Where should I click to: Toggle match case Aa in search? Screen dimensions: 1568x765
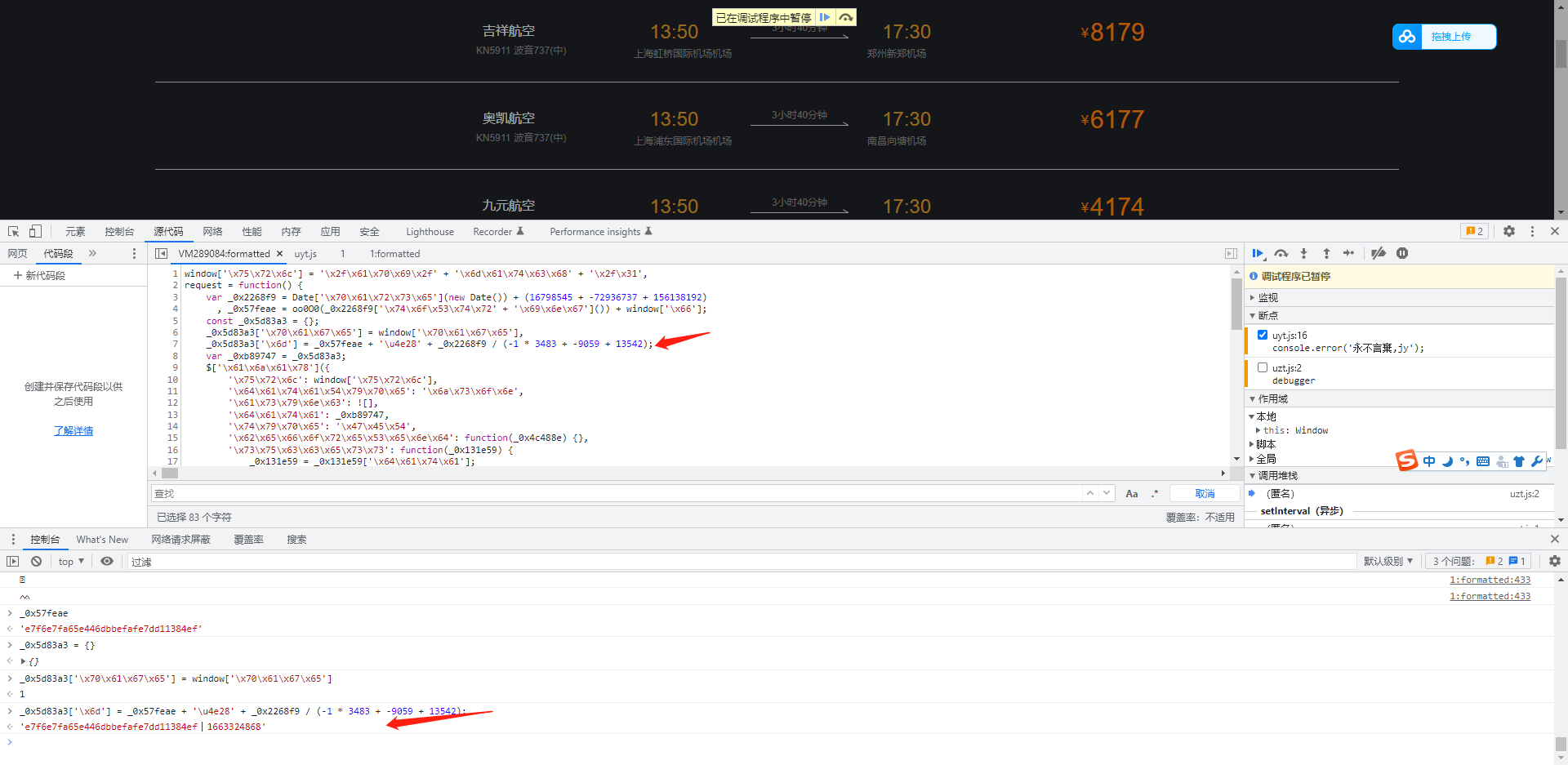(x=1132, y=493)
